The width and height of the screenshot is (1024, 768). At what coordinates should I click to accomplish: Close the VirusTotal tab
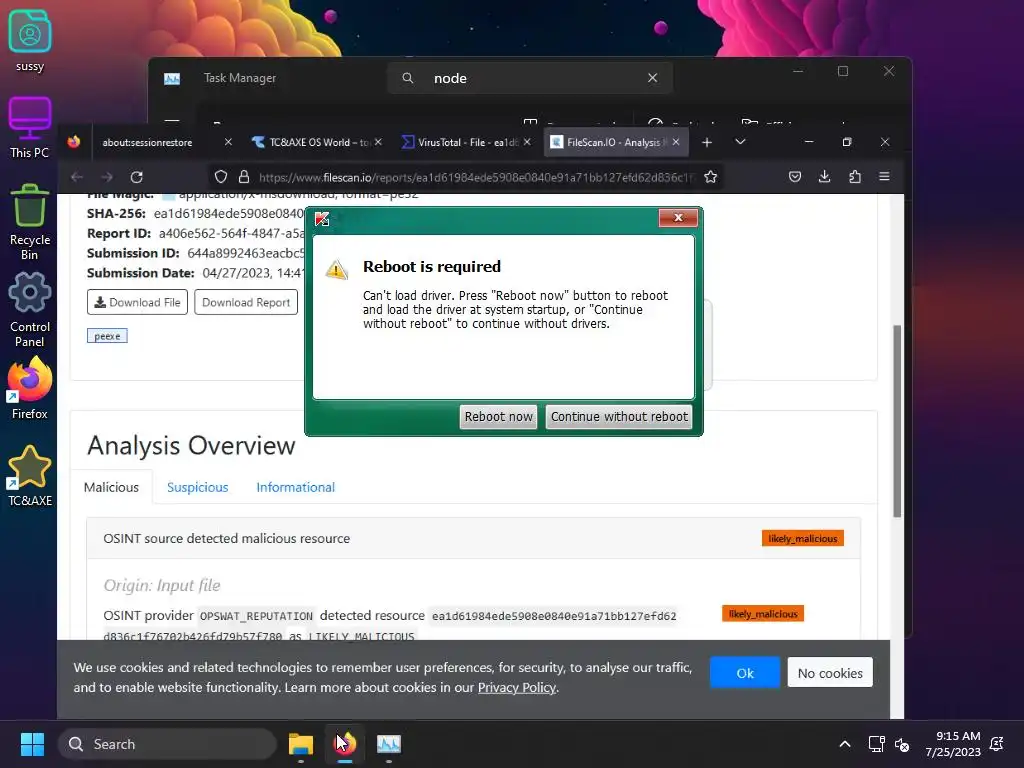527,142
